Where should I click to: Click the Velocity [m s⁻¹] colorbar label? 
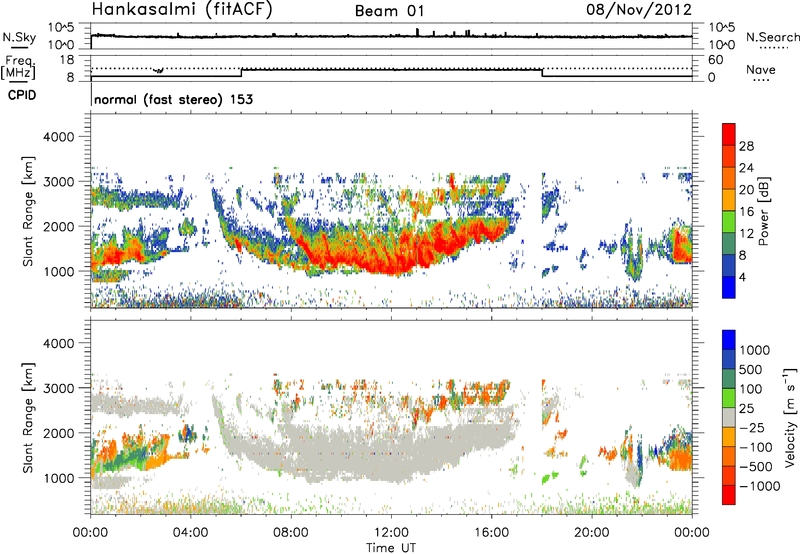pyautogui.click(x=790, y=417)
